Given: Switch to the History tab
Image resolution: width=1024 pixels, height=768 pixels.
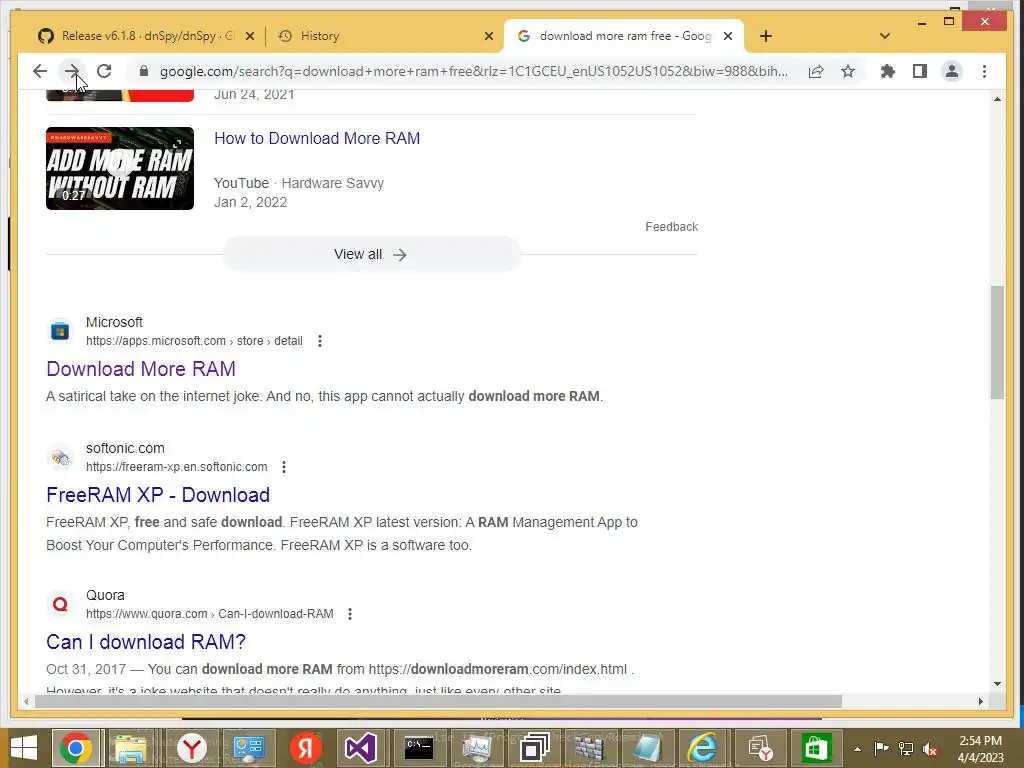Looking at the screenshot, I should (x=384, y=36).
